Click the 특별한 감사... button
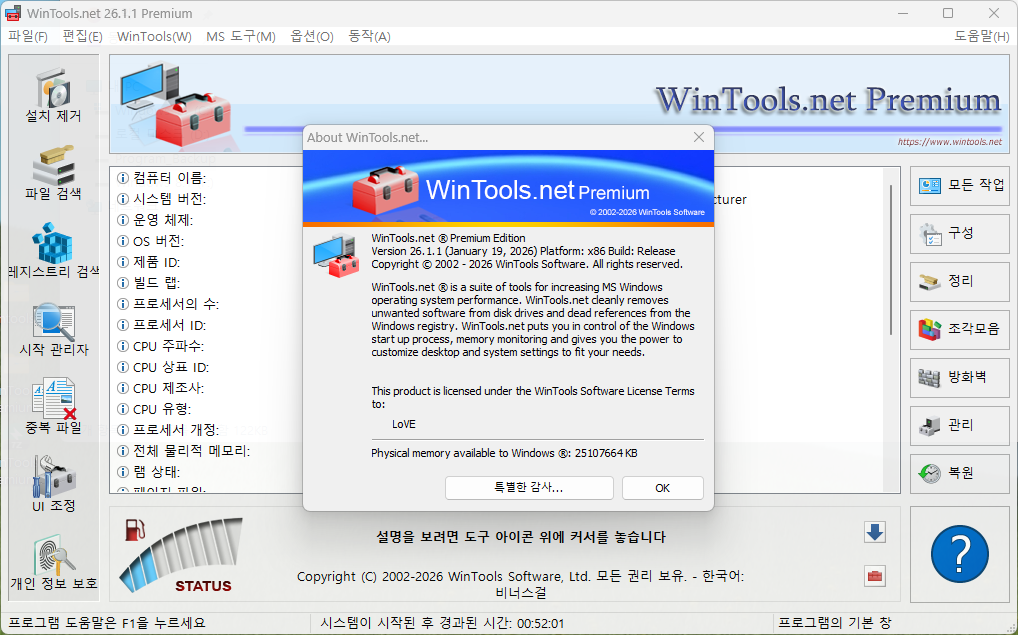1018x635 pixels. pos(528,488)
